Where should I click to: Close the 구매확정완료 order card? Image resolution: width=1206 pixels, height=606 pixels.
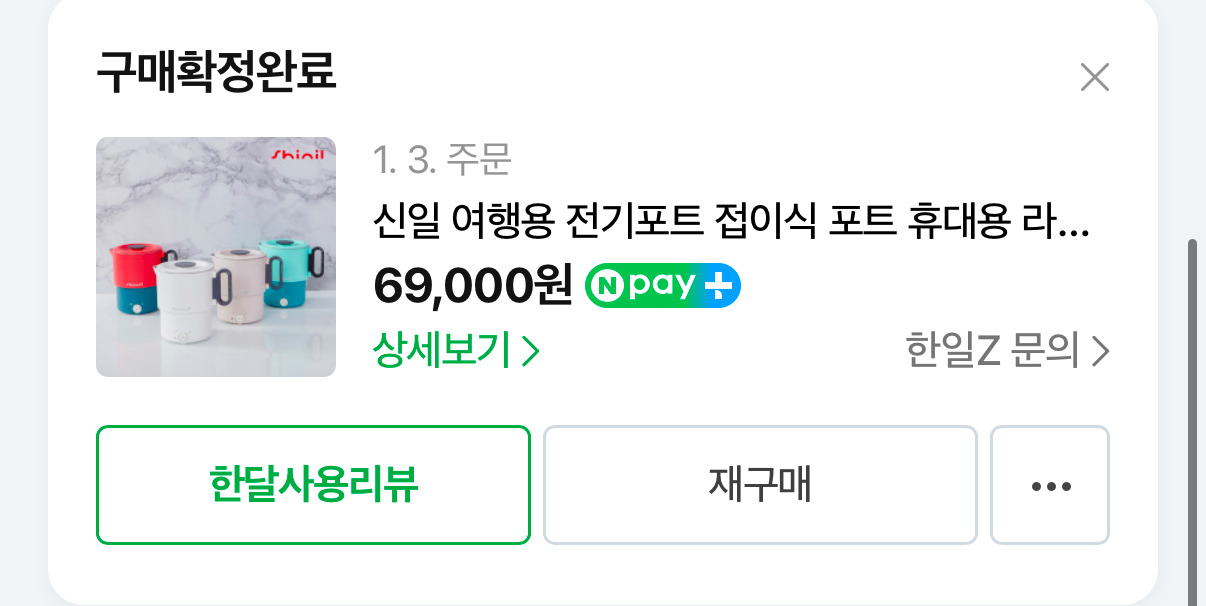pos(1095,77)
